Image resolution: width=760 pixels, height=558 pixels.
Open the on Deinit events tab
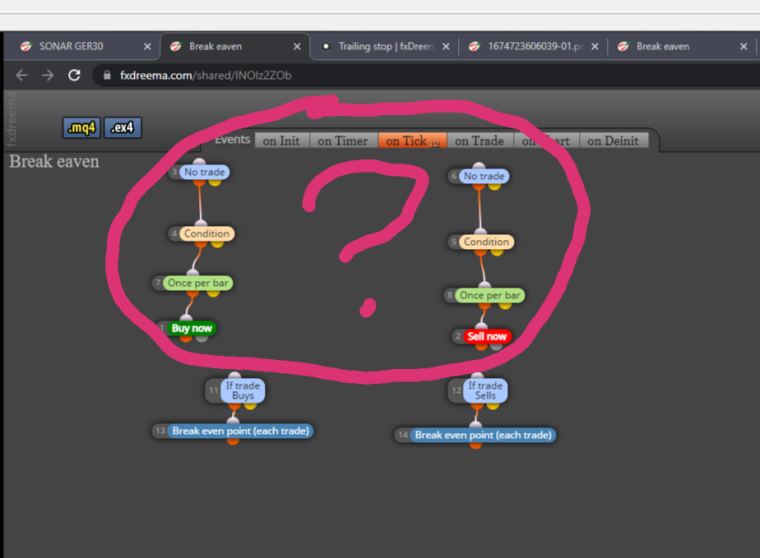(x=614, y=141)
